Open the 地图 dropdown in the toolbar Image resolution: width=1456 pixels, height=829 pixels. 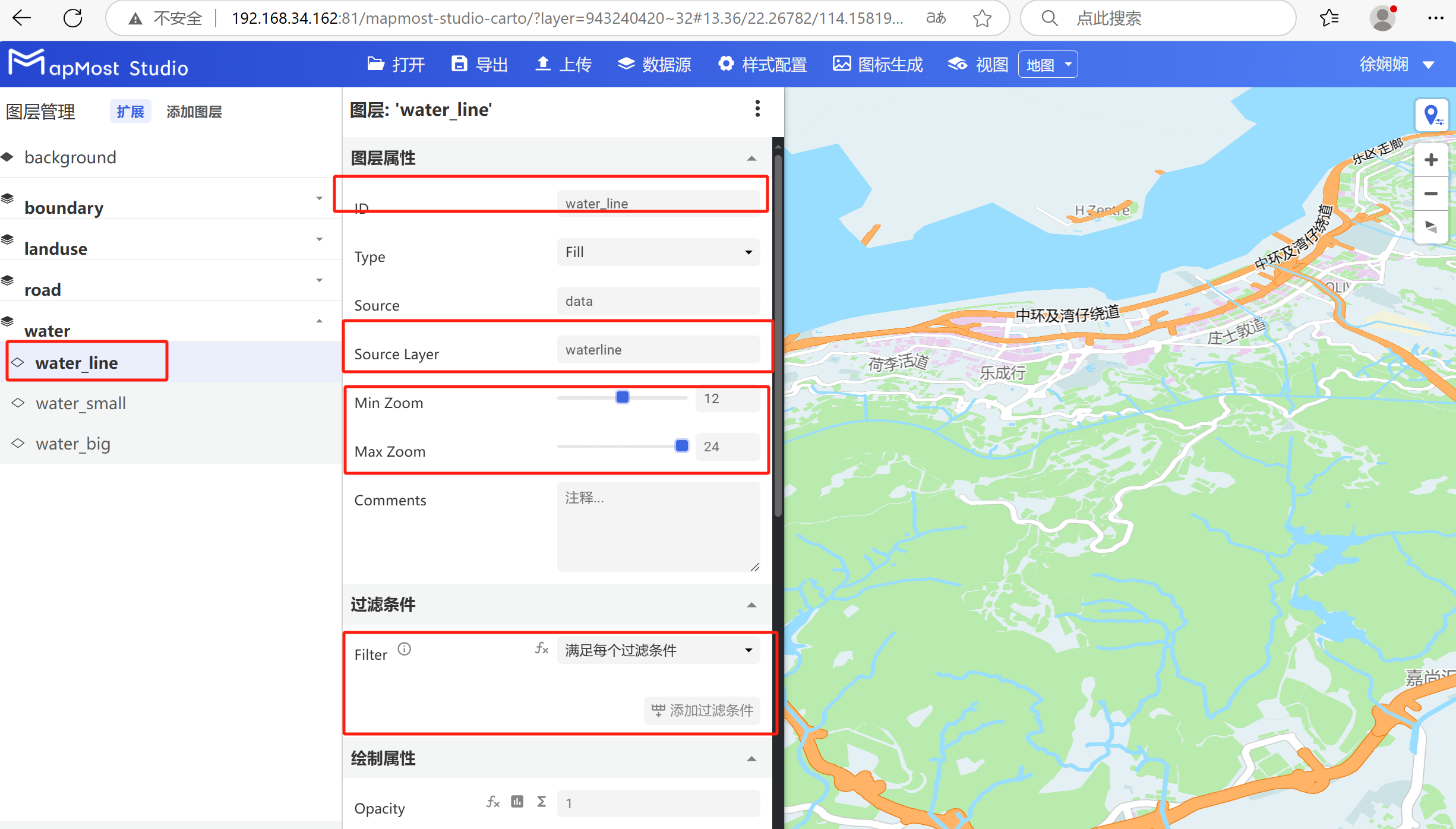pyautogui.click(x=1047, y=64)
